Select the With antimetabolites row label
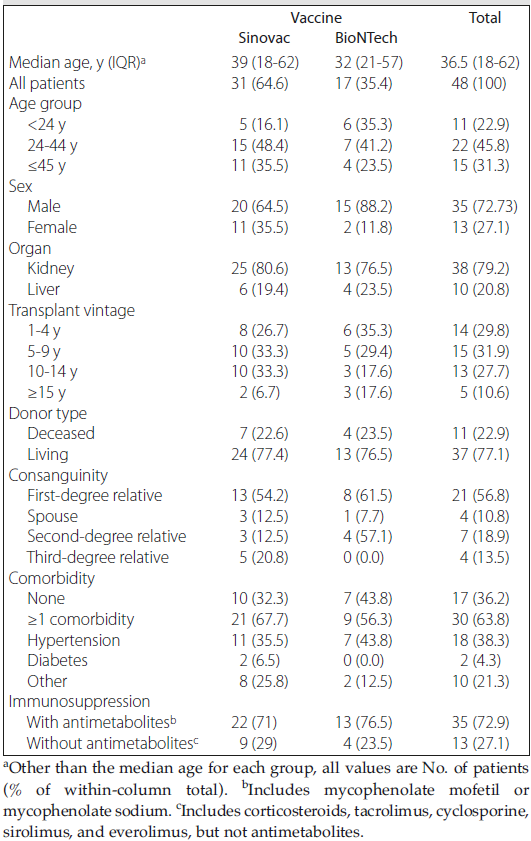This screenshot has width=531, height=841. (101, 722)
